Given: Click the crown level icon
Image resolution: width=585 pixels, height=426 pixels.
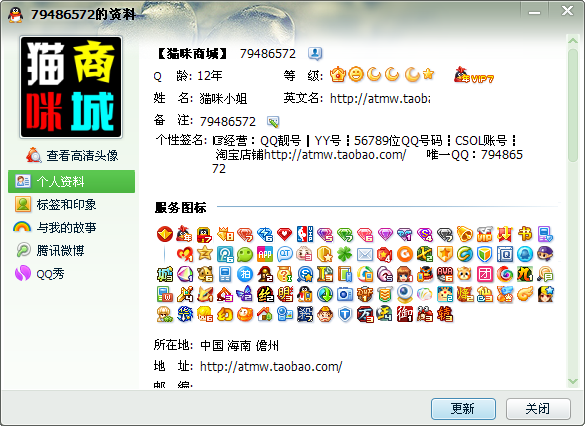Looking at the screenshot, I should point(338,75).
